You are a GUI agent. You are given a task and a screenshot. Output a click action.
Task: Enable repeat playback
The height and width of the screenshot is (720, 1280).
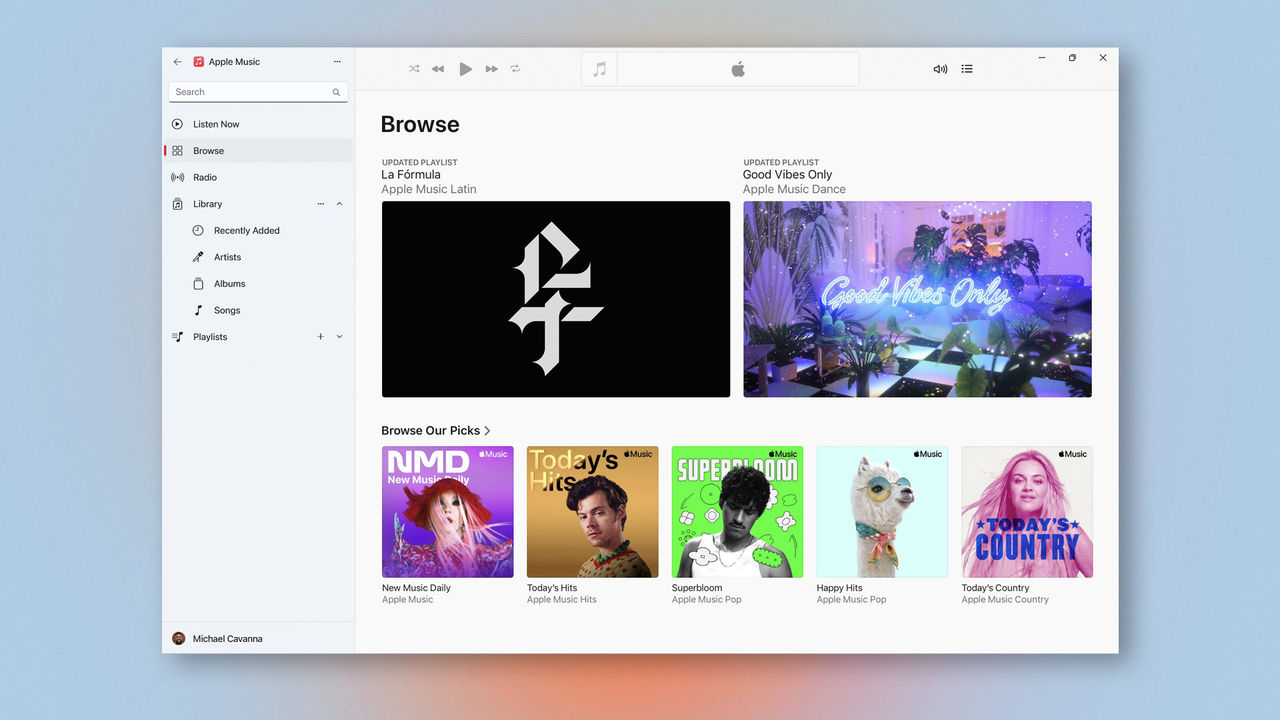516,69
